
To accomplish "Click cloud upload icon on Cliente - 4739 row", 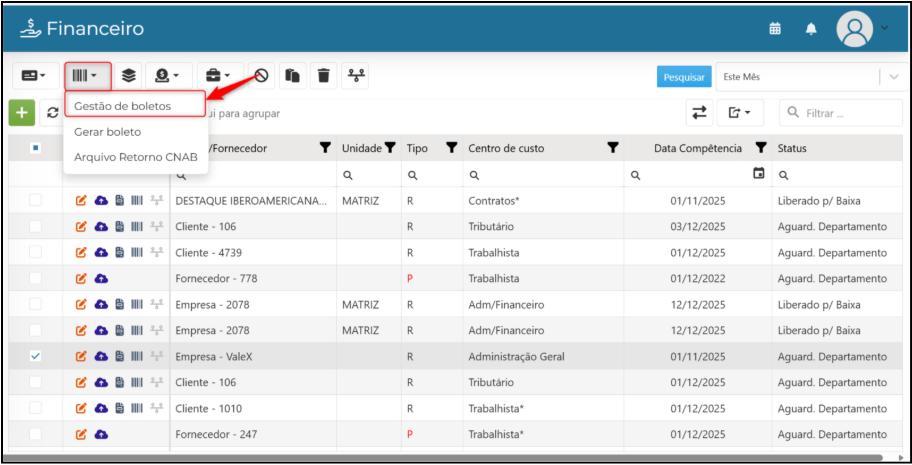I will tap(101, 253).
